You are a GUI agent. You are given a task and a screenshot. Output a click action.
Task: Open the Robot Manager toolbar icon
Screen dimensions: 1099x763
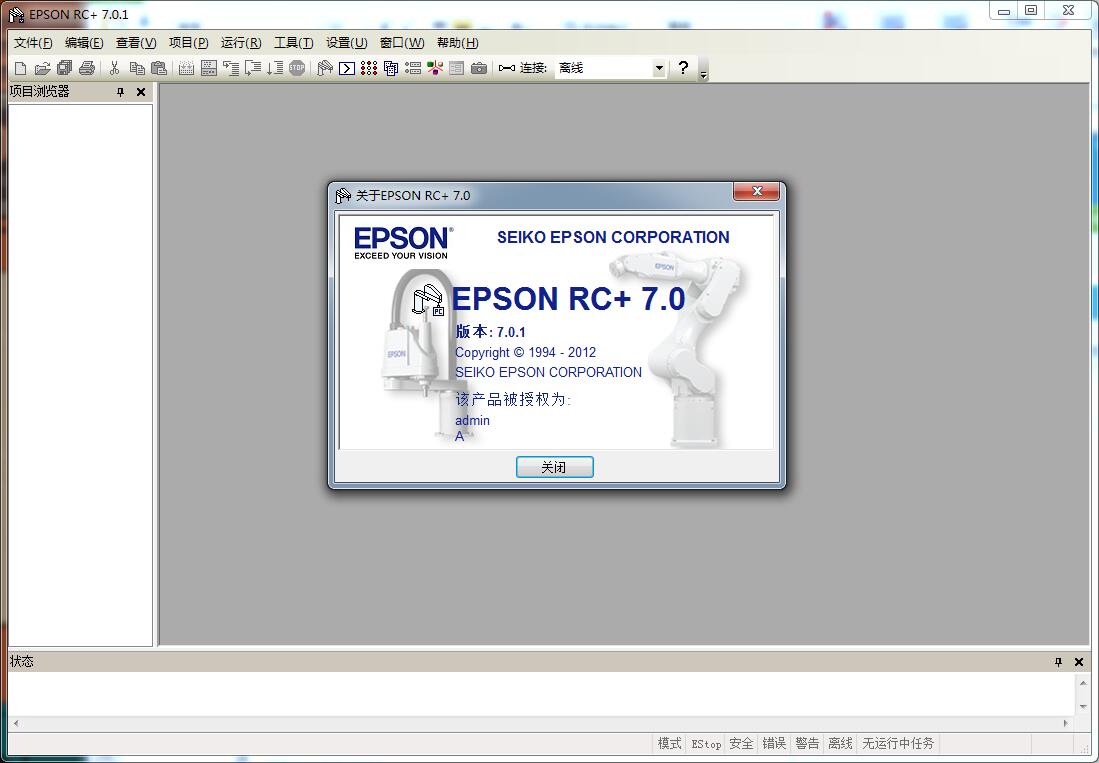pyautogui.click(x=325, y=68)
